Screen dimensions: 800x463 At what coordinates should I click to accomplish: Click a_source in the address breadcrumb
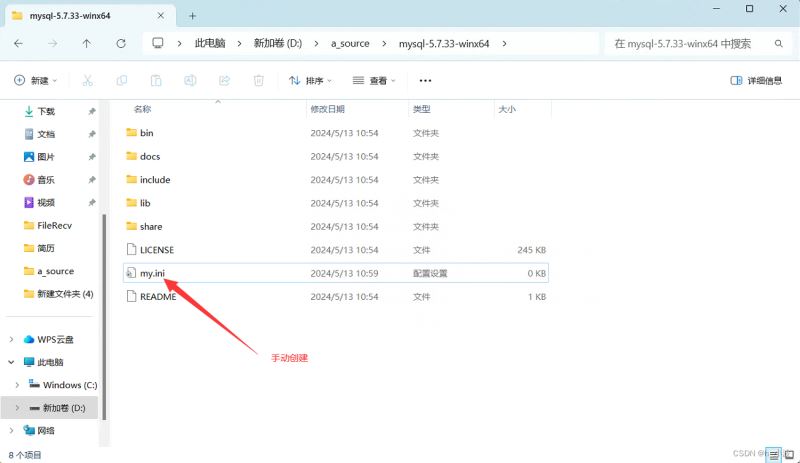tap(349, 44)
